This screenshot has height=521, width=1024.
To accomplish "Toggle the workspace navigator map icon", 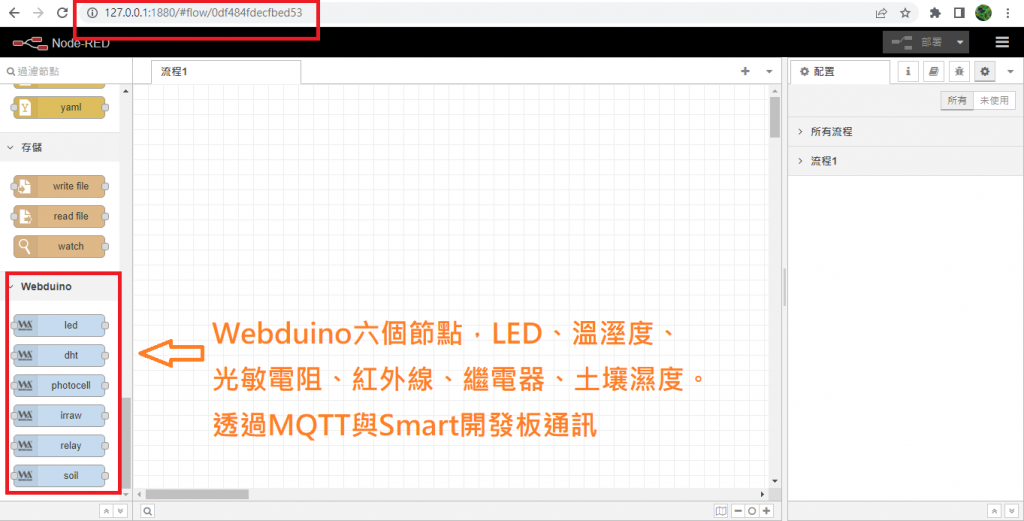I will click(720, 511).
